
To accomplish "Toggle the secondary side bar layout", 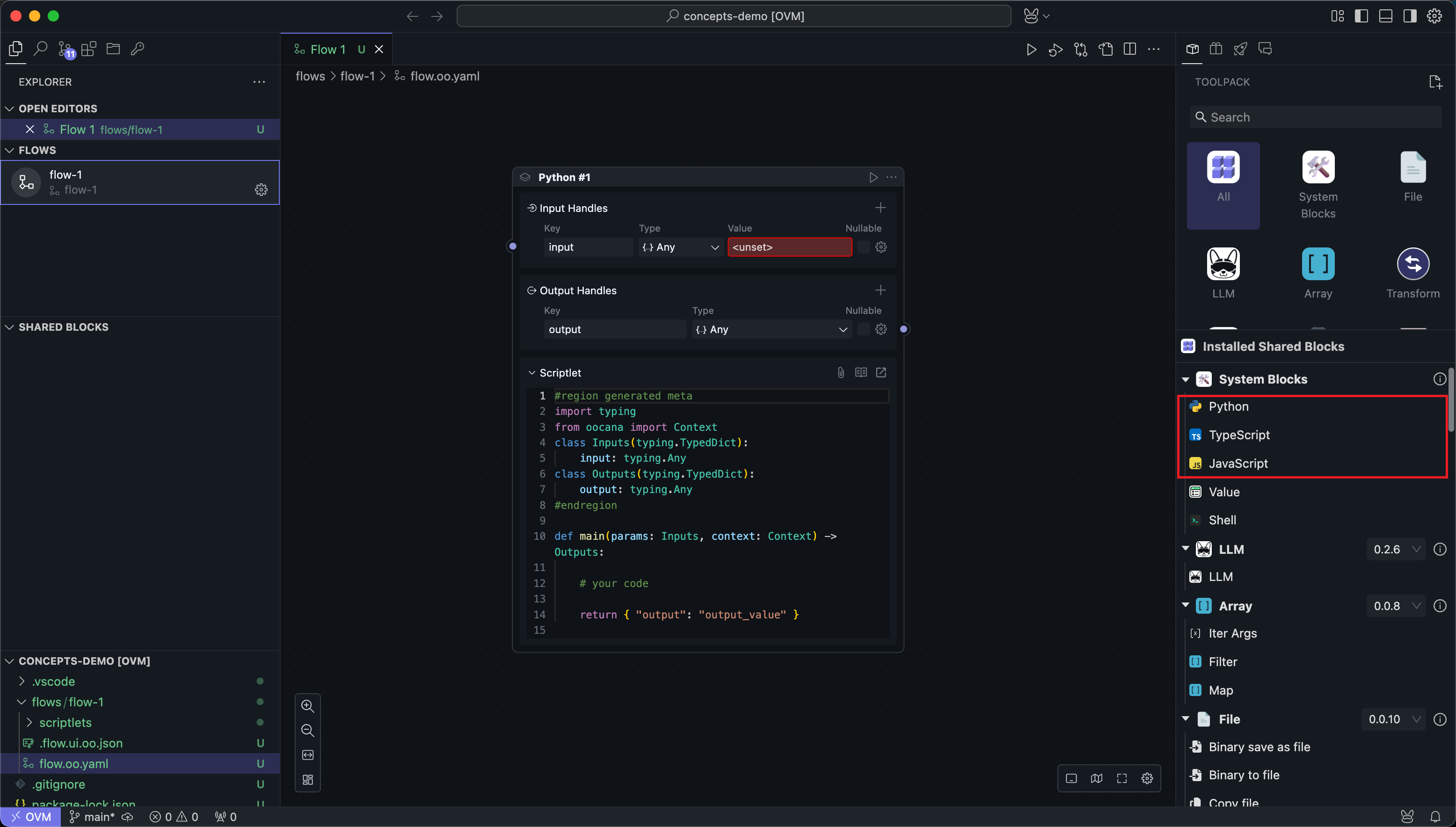I will coord(1409,16).
